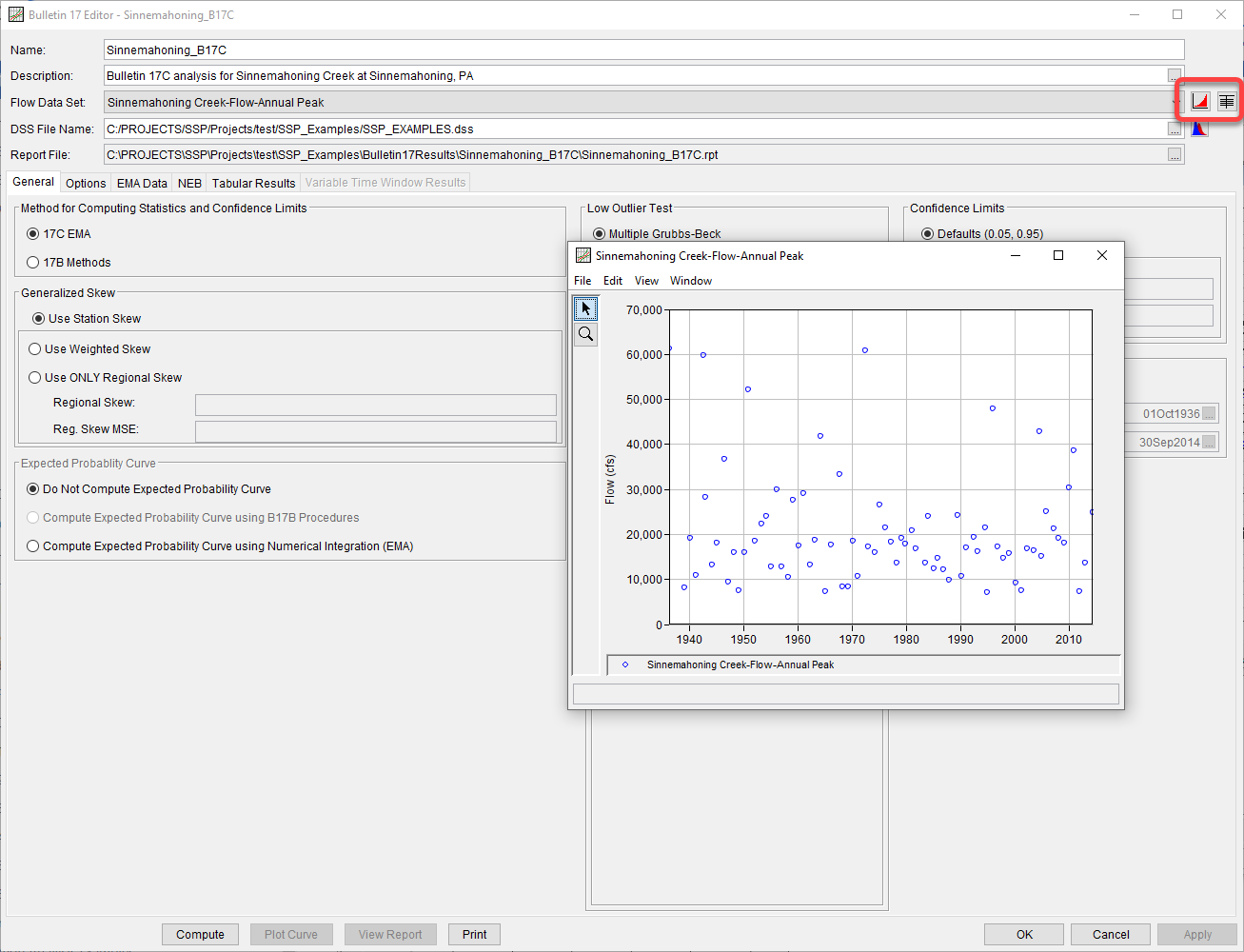Open Edit menu in plot window
This screenshot has width=1244, height=952.
[613, 281]
